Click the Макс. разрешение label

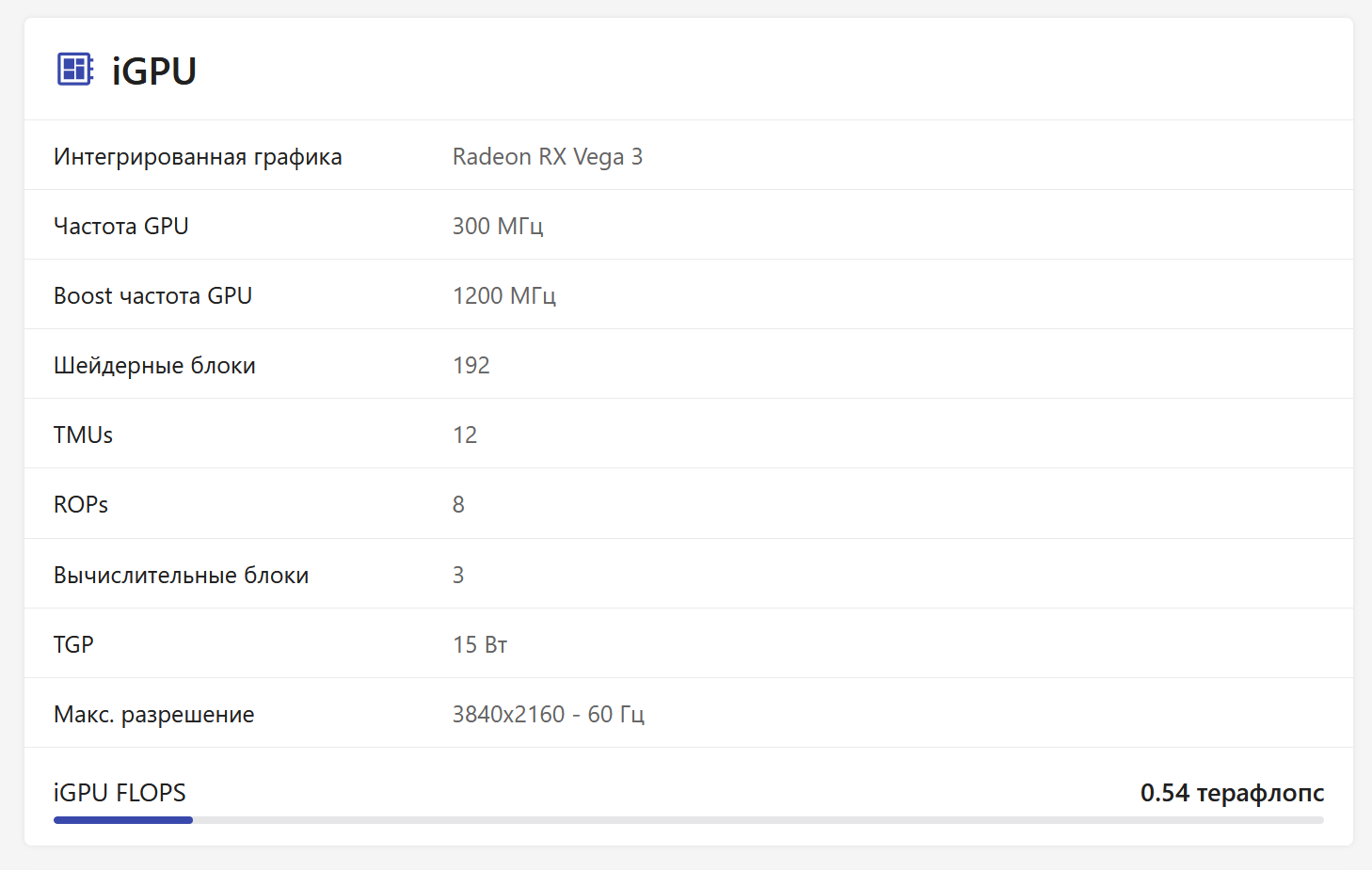[153, 714]
